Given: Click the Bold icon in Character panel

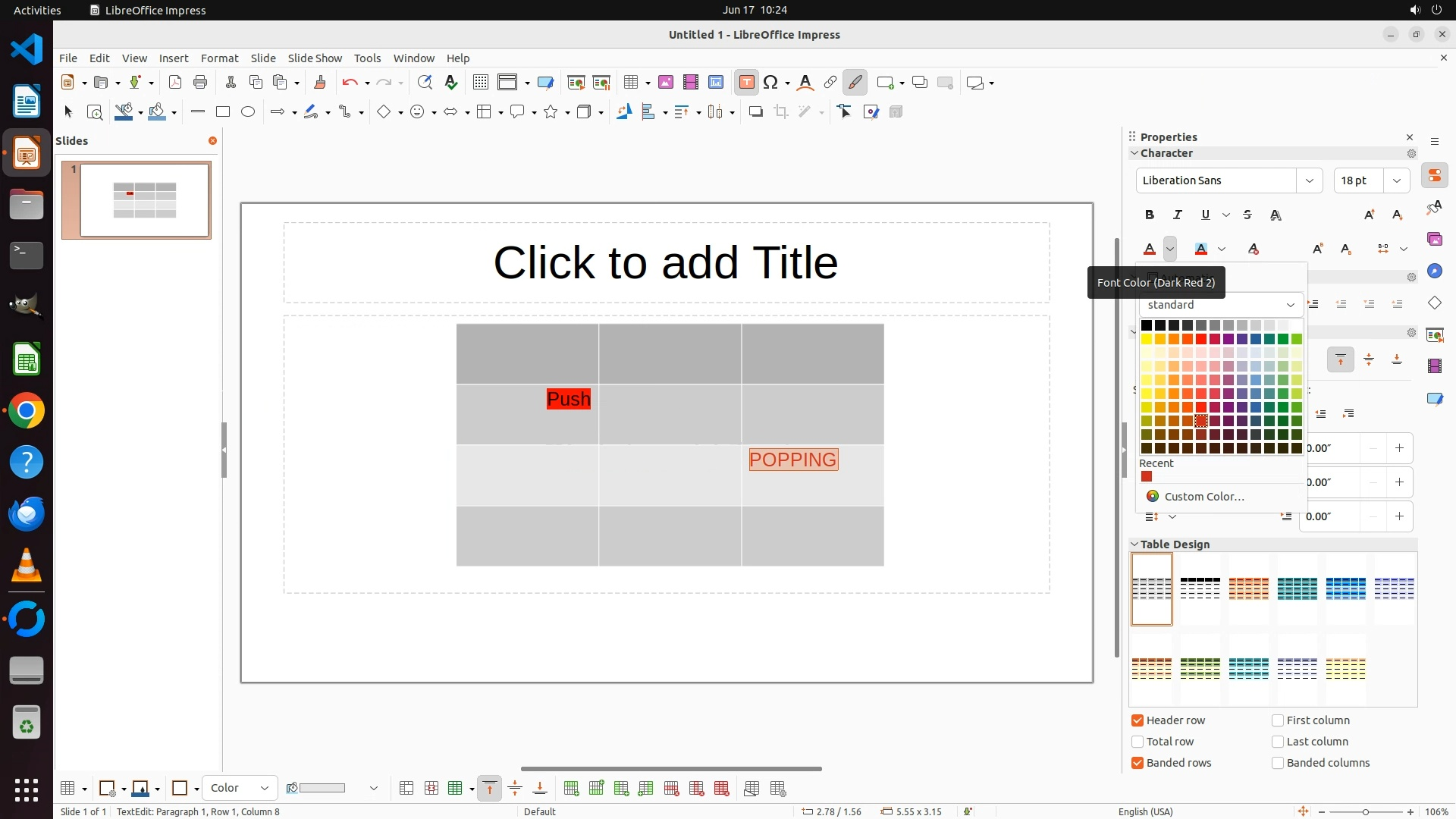Looking at the screenshot, I should click(1150, 215).
